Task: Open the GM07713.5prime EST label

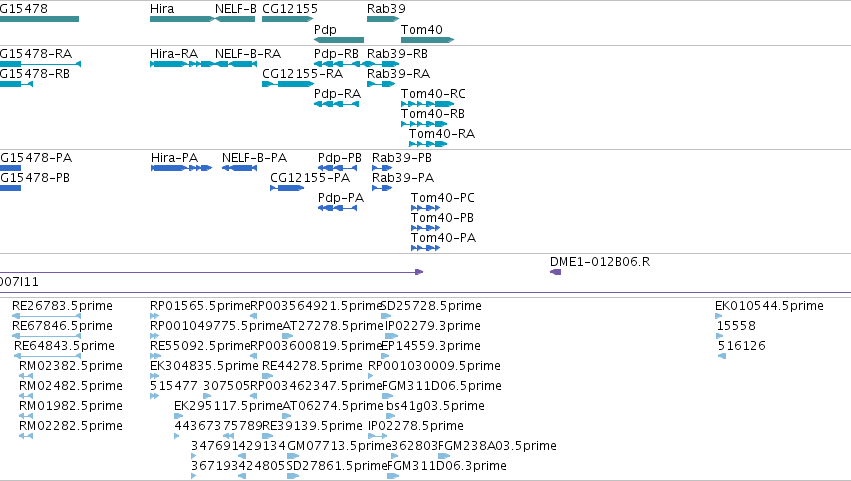Action: (339, 447)
